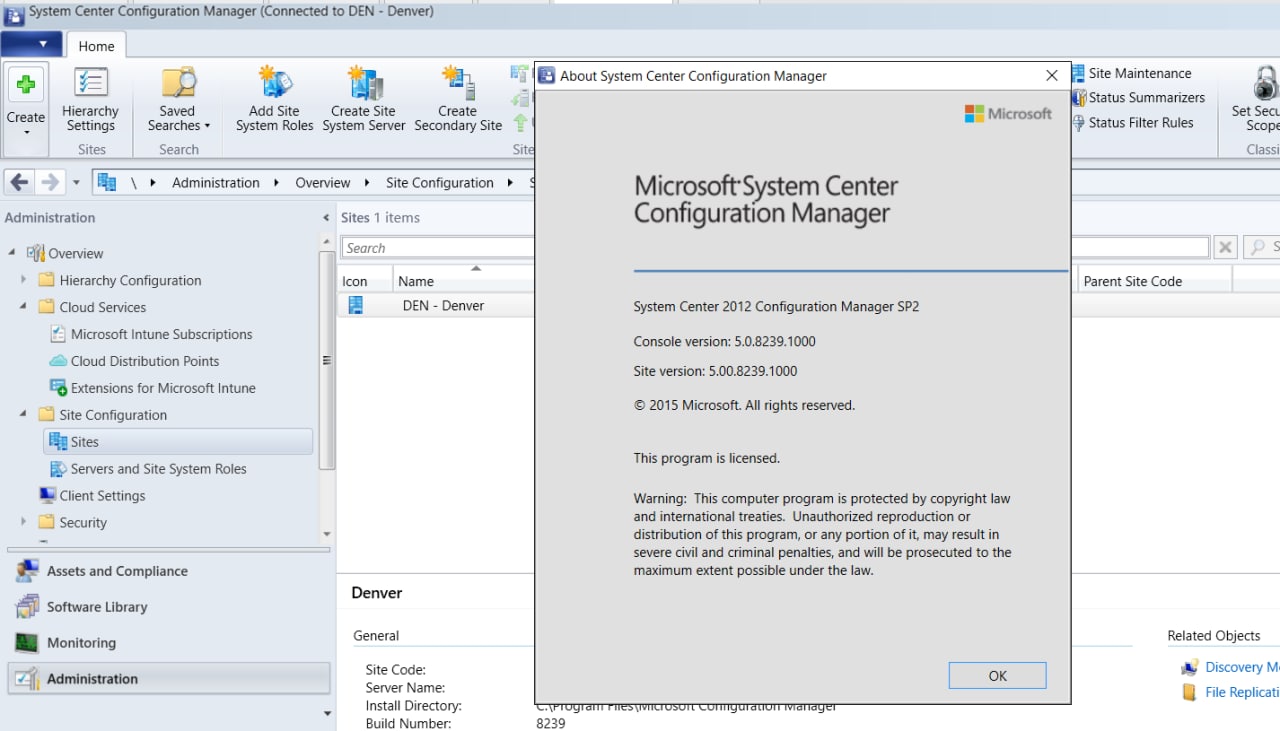Click the Server Name label

[405, 688]
